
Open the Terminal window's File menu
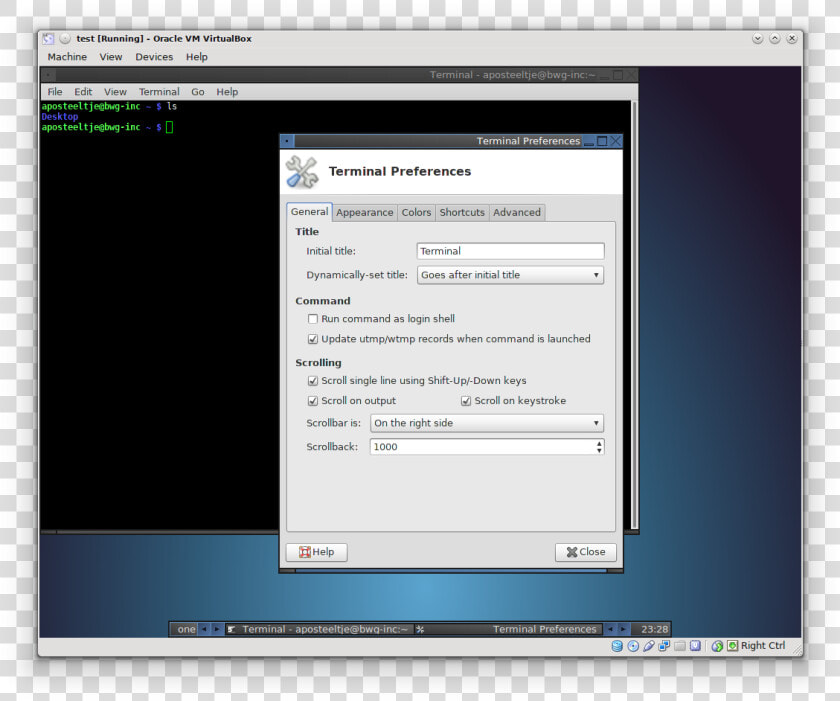pos(55,92)
